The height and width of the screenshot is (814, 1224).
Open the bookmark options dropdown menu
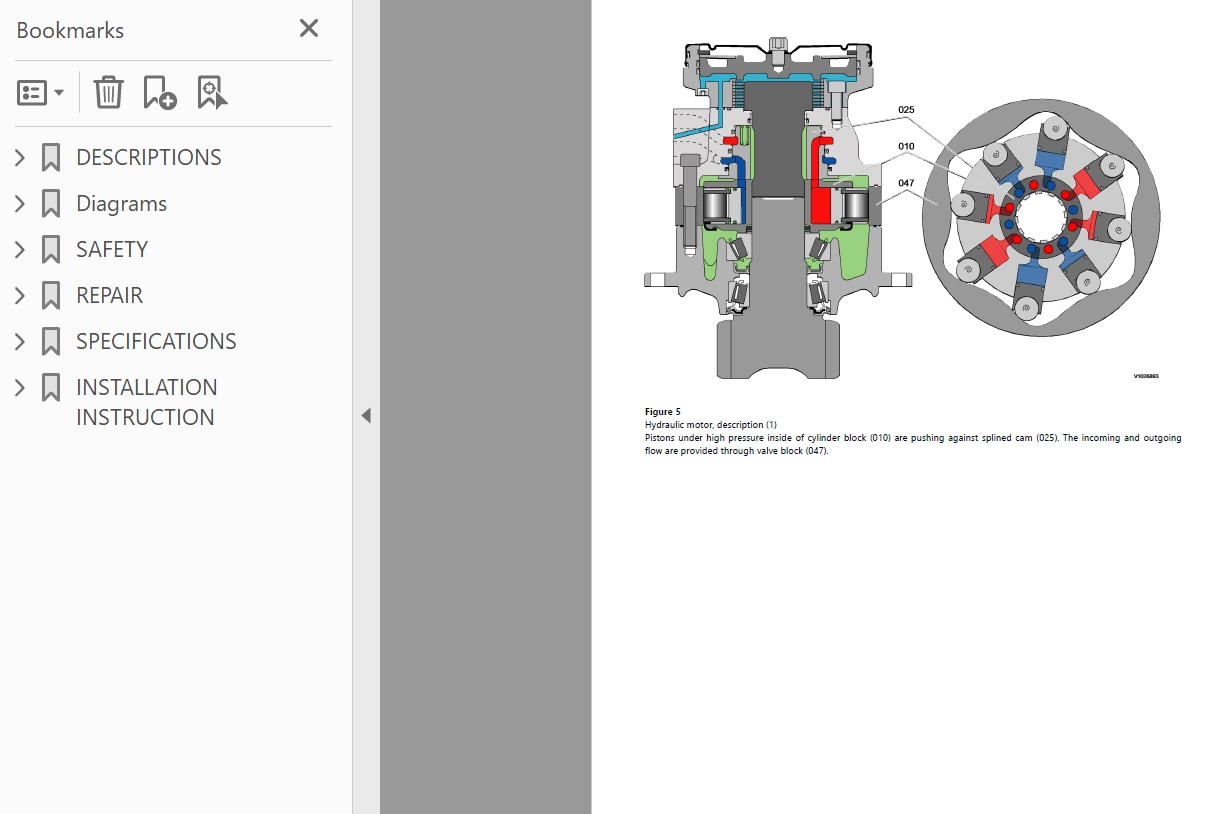[x=41, y=93]
